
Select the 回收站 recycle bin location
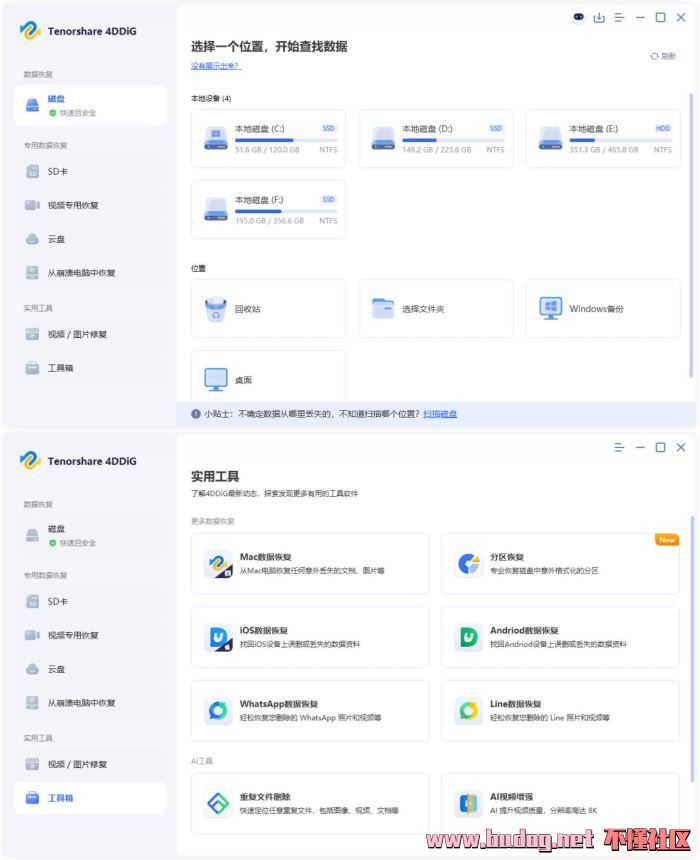268,309
